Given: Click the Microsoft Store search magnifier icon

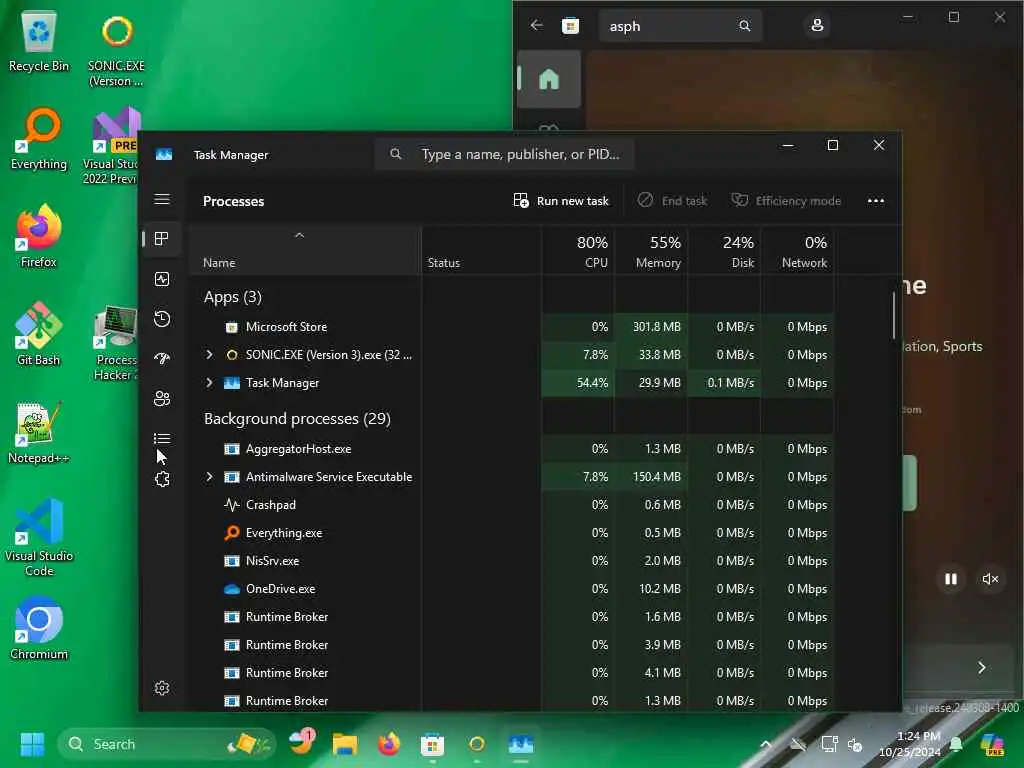Looking at the screenshot, I should click(744, 26).
